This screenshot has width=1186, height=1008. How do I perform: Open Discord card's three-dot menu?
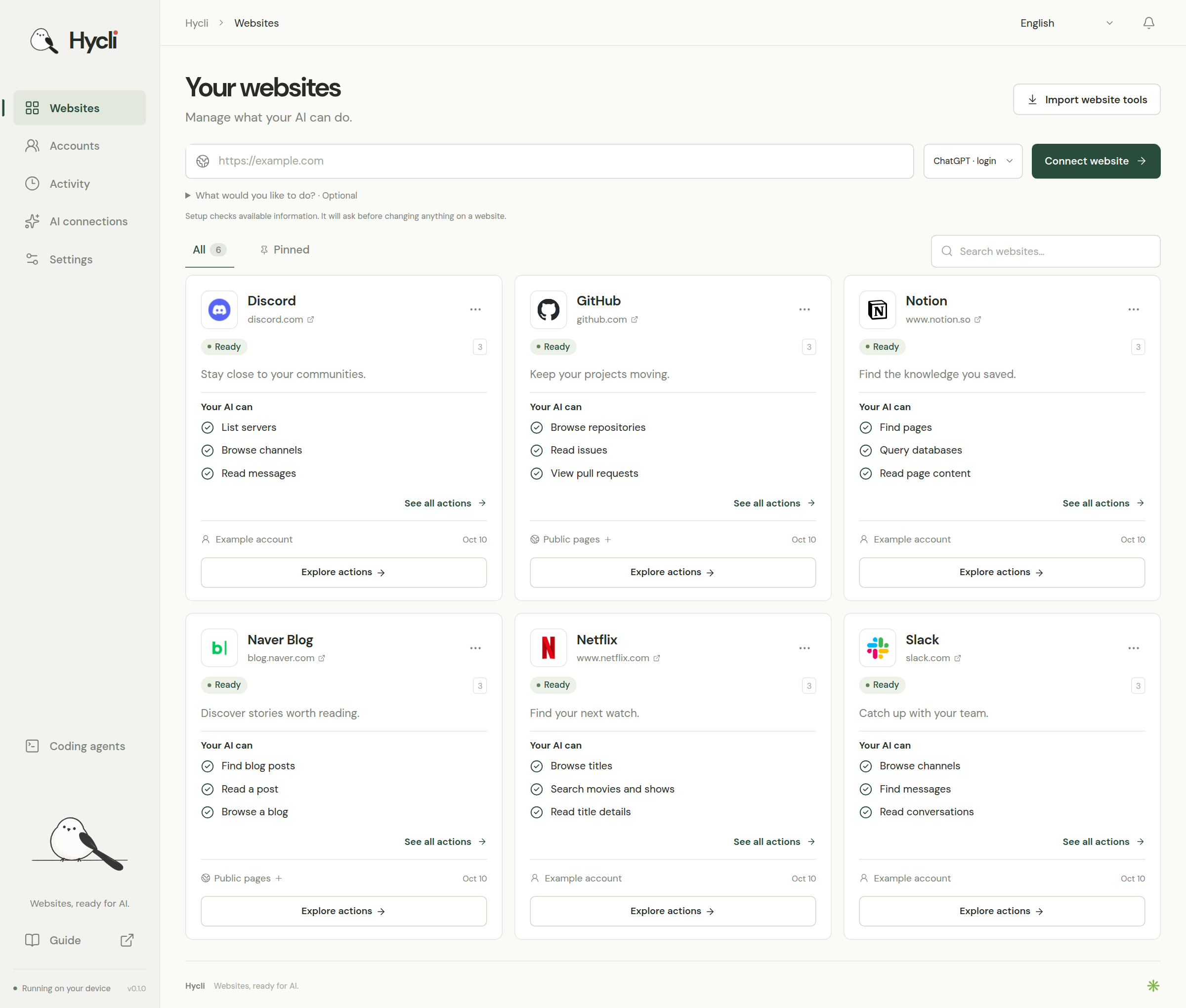(x=475, y=309)
